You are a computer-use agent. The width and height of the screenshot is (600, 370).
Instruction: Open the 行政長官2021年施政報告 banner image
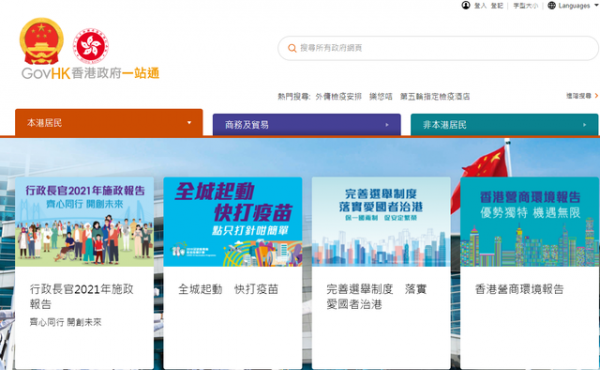click(85, 222)
